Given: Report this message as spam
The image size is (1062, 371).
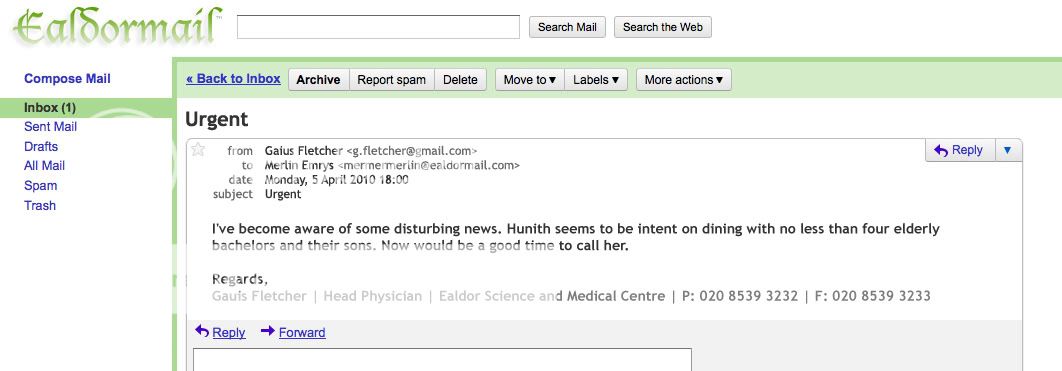Looking at the screenshot, I should point(391,79).
